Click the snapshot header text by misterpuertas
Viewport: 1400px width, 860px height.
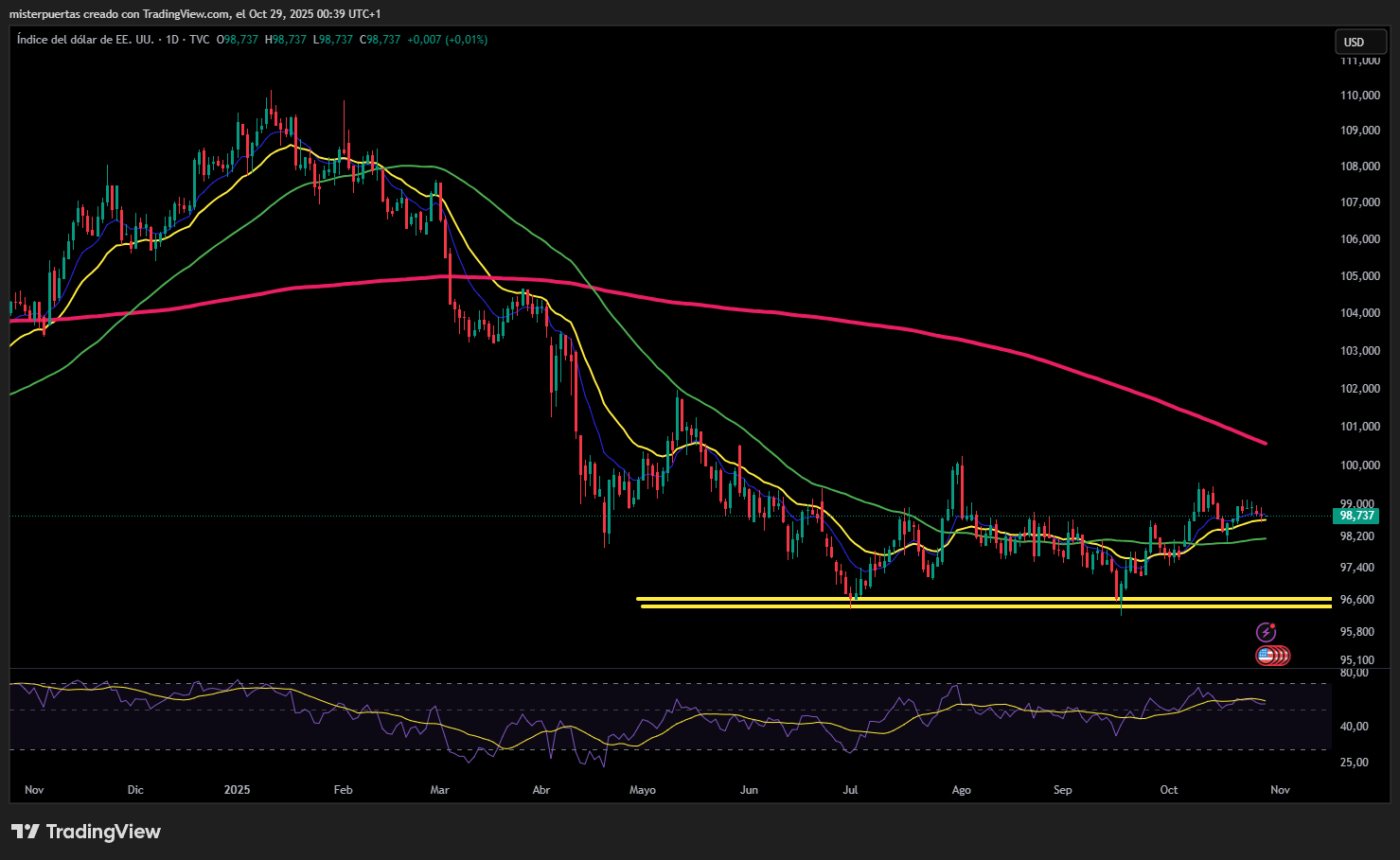[195, 14]
